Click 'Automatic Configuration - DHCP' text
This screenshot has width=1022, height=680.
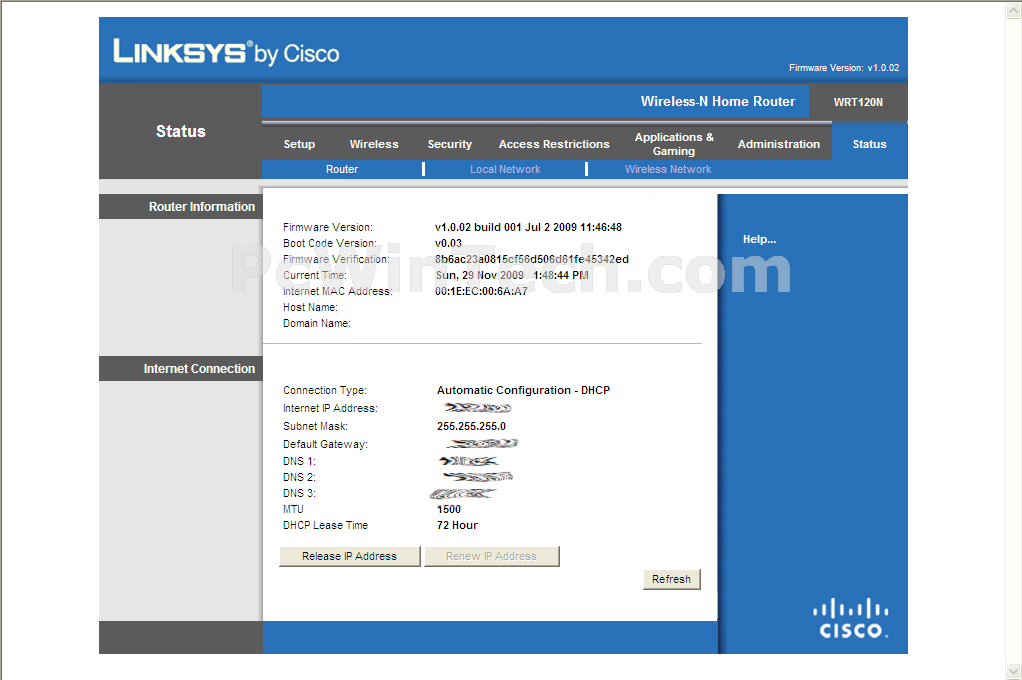[x=523, y=390]
